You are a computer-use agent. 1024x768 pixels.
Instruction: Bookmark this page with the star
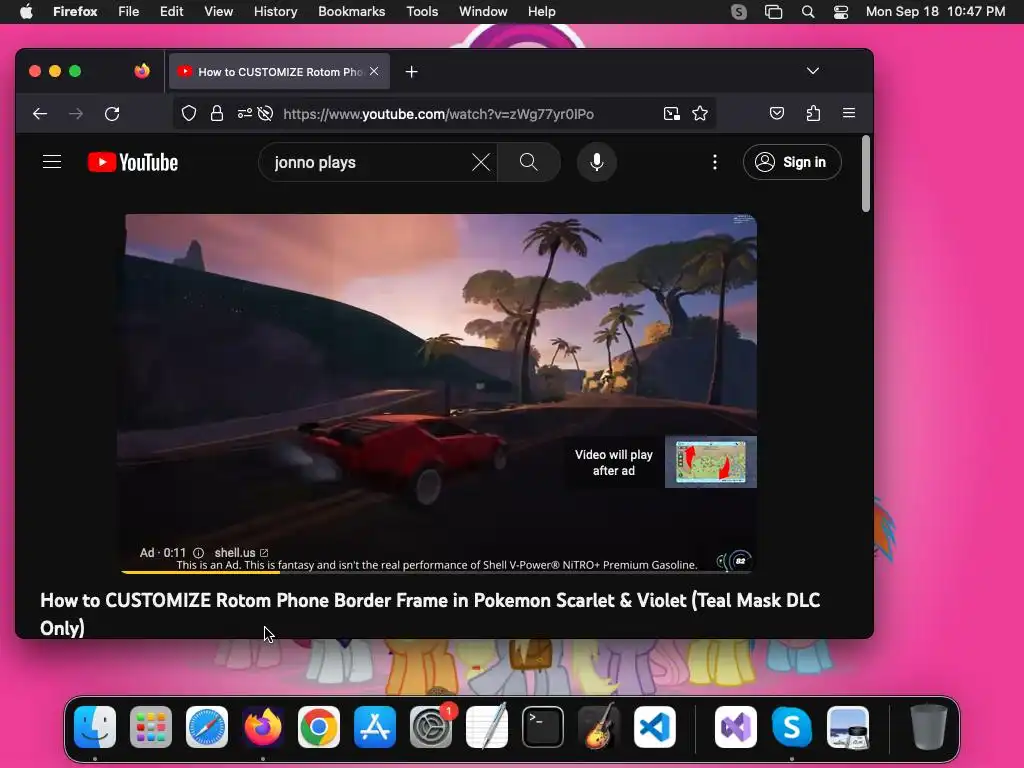point(700,114)
